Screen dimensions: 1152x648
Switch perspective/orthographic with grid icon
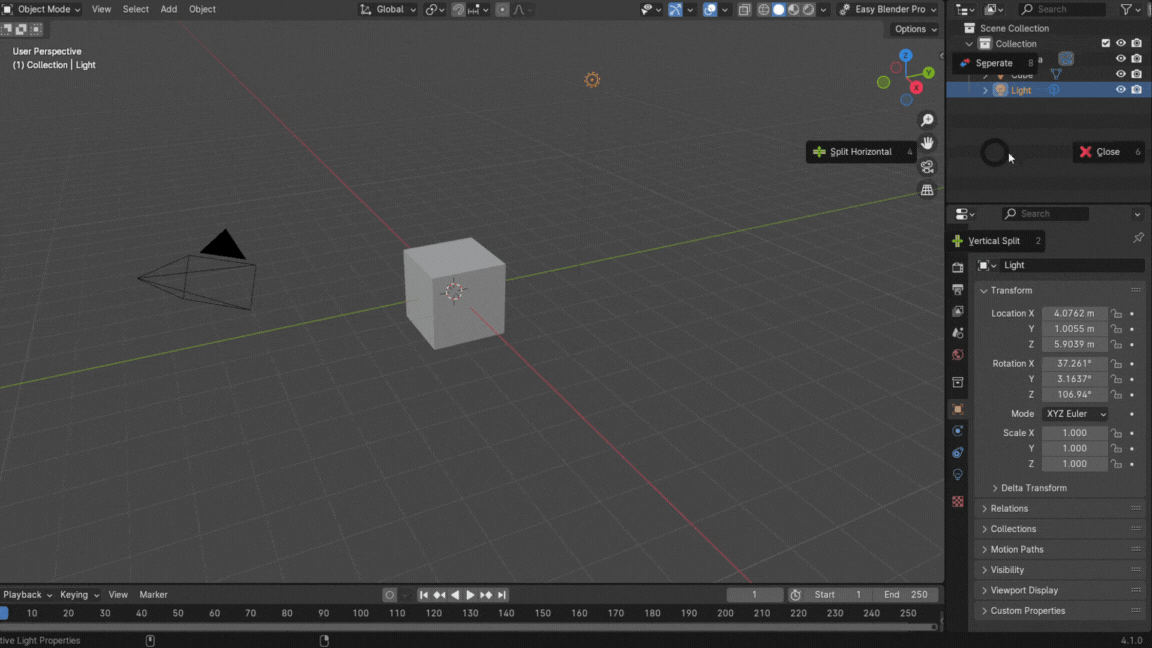click(927, 190)
